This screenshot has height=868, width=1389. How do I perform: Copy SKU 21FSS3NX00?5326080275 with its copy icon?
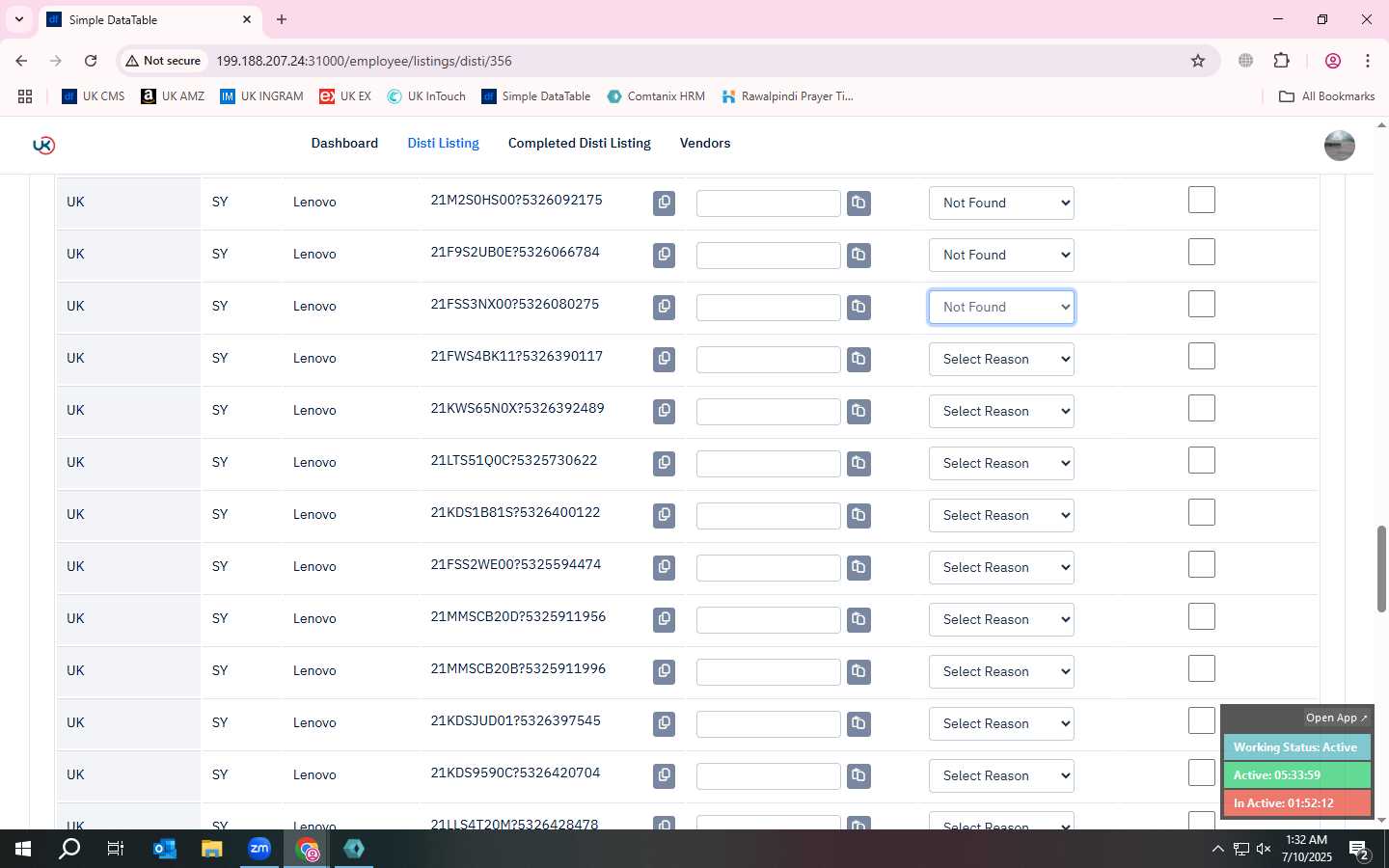pyautogui.click(x=664, y=307)
